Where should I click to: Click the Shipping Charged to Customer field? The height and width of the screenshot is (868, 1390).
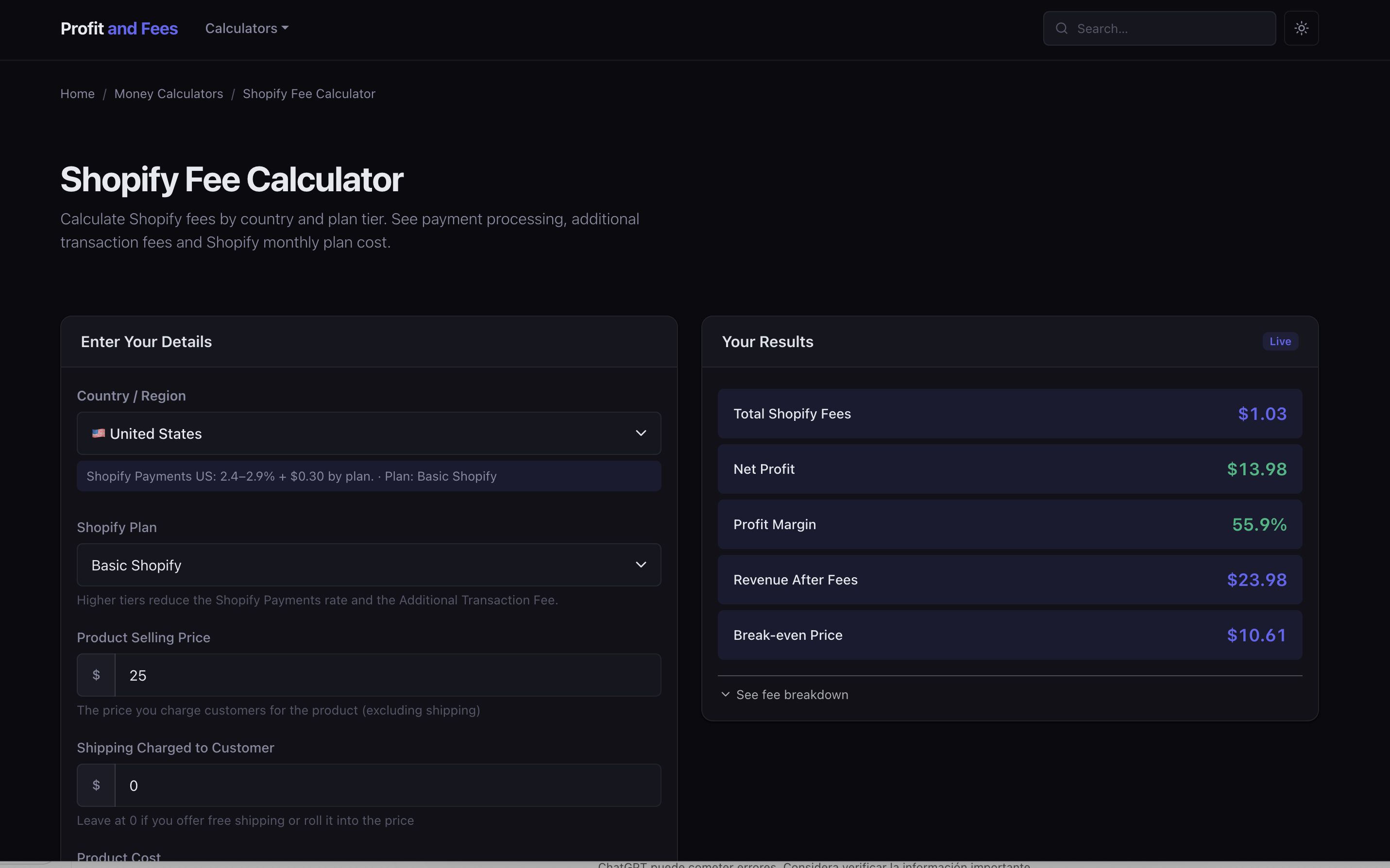[388, 785]
